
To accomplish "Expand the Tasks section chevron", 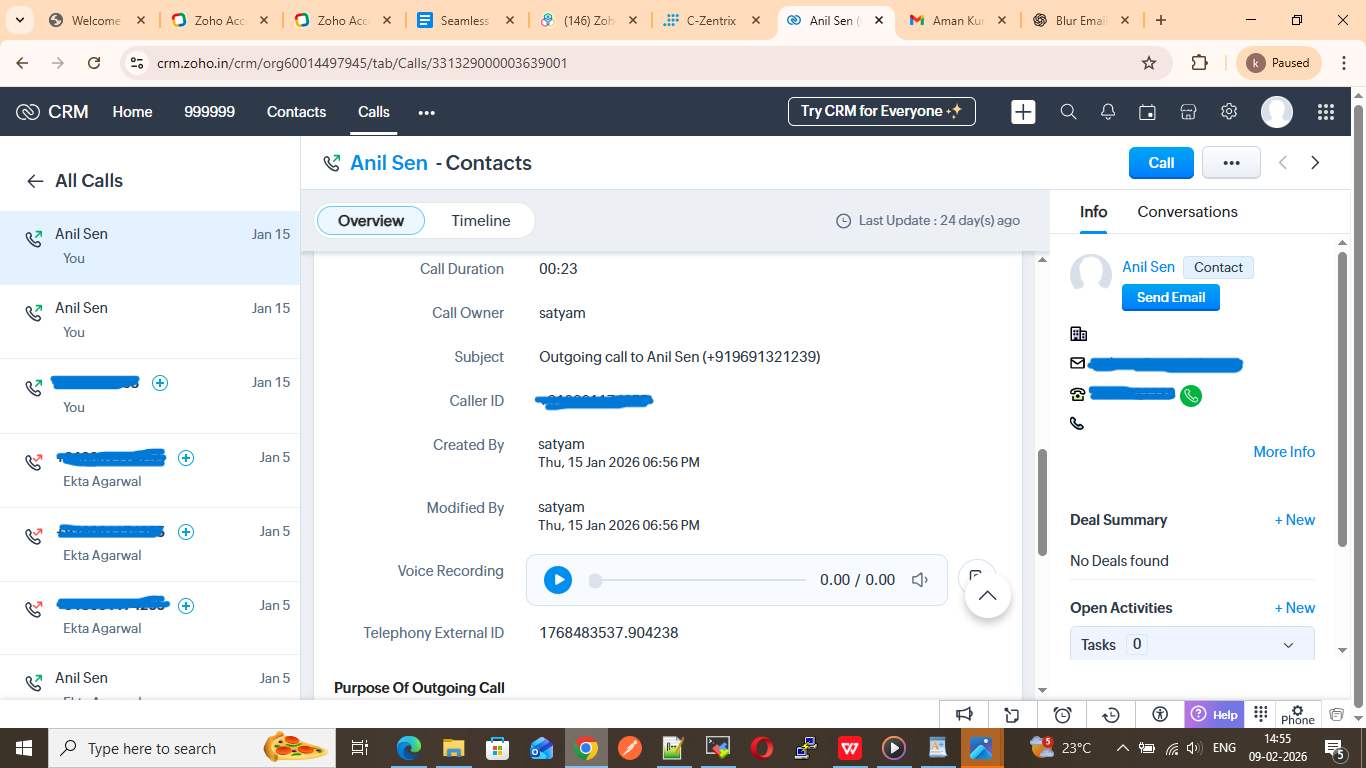I will pyautogui.click(x=1288, y=645).
